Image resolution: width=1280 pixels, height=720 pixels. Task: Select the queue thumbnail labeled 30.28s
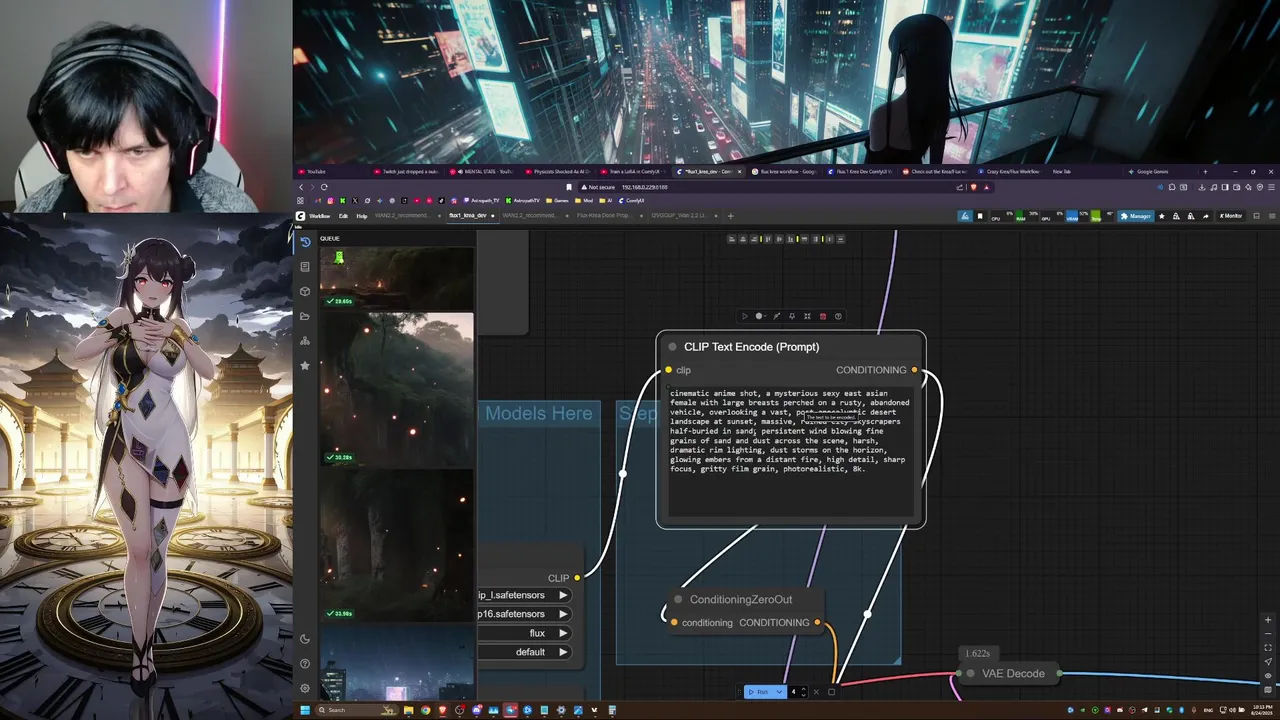397,390
